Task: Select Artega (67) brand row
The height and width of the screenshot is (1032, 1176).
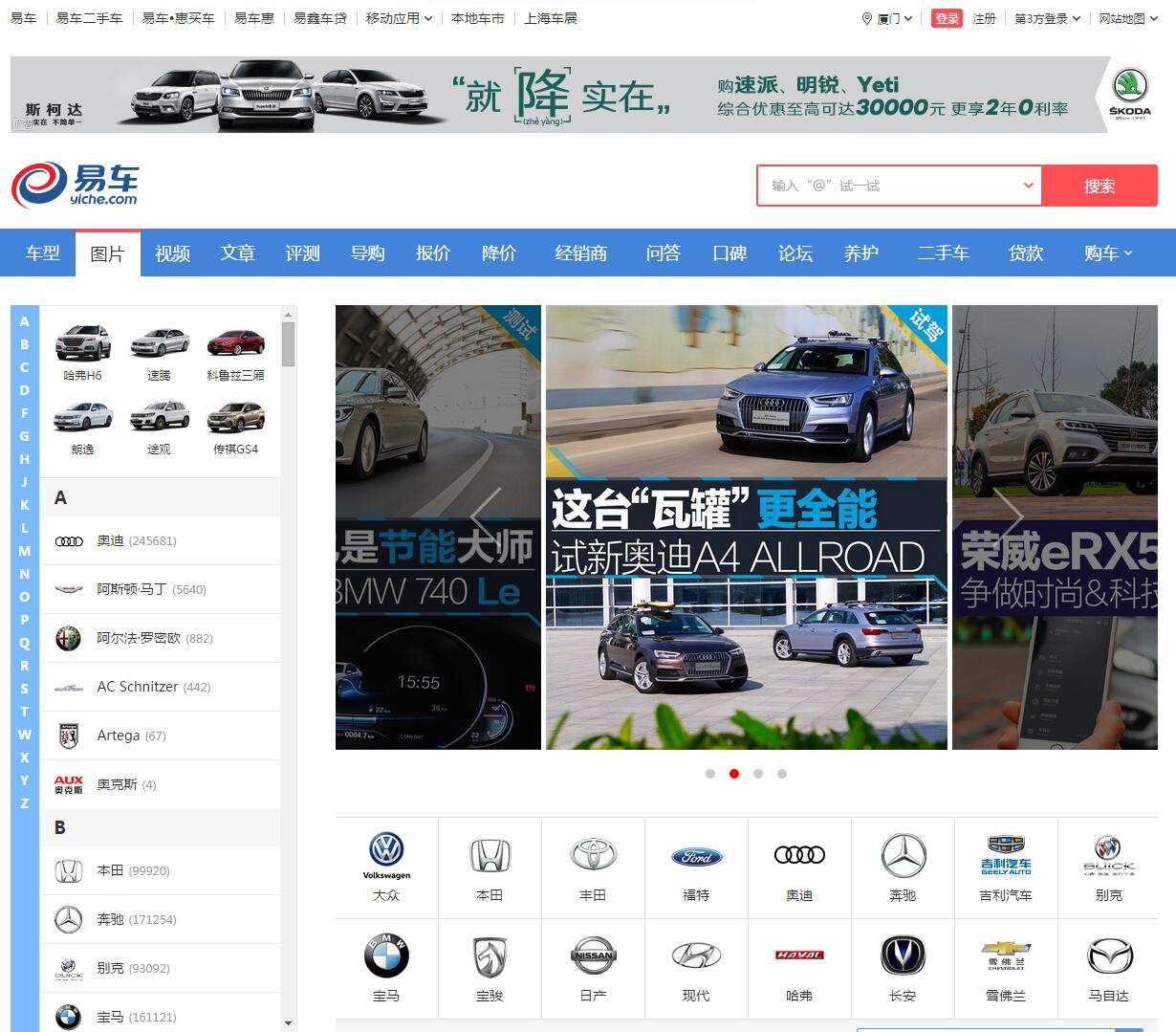Action: tap(160, 736)
